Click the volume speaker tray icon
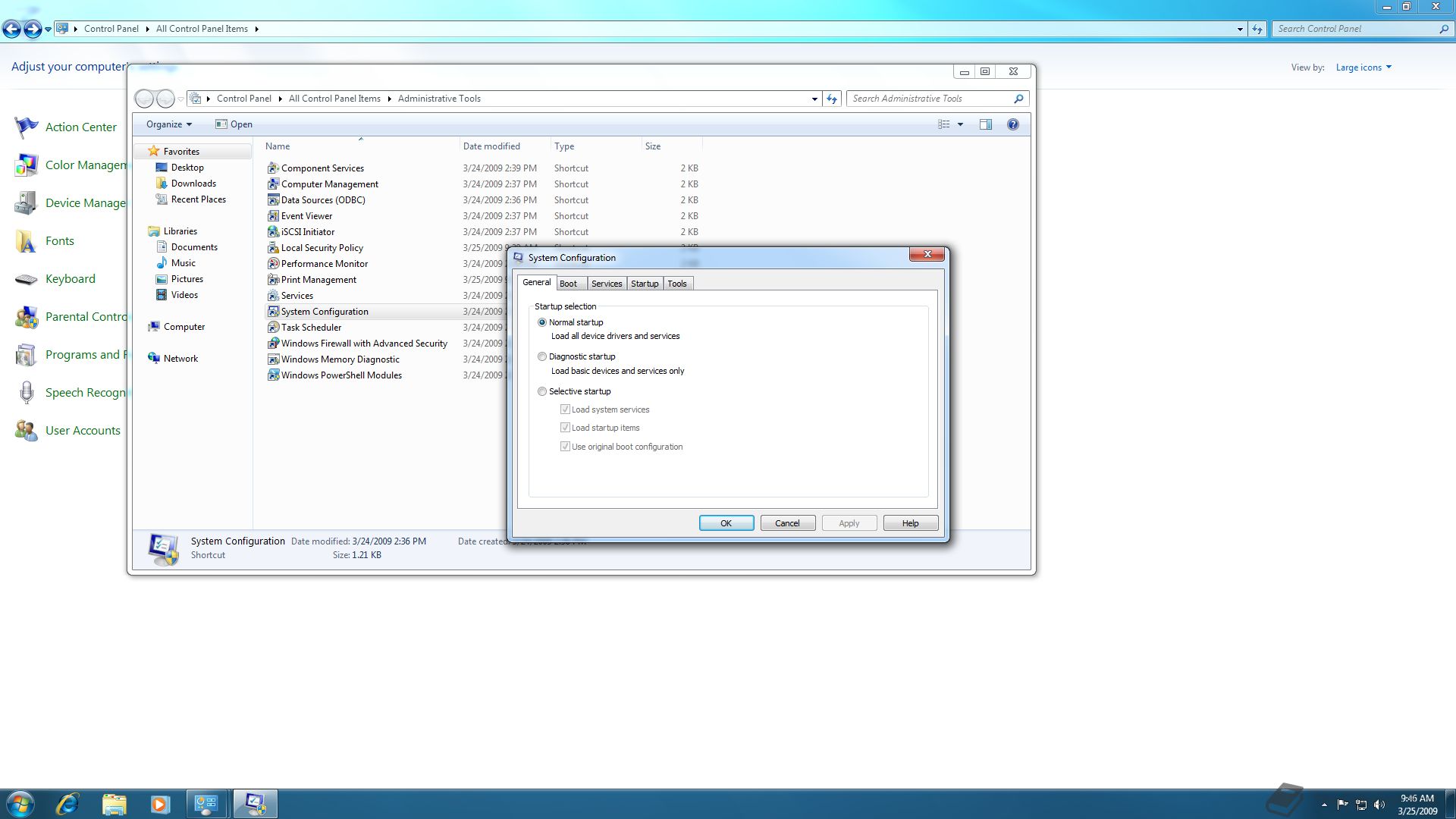Image resolution: width=1456 pixels, height=819 pixels. [1379, 805]
